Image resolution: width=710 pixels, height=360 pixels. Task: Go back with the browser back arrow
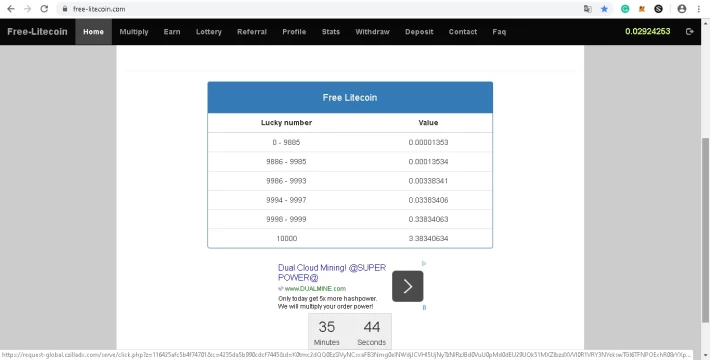coord(11,9)
